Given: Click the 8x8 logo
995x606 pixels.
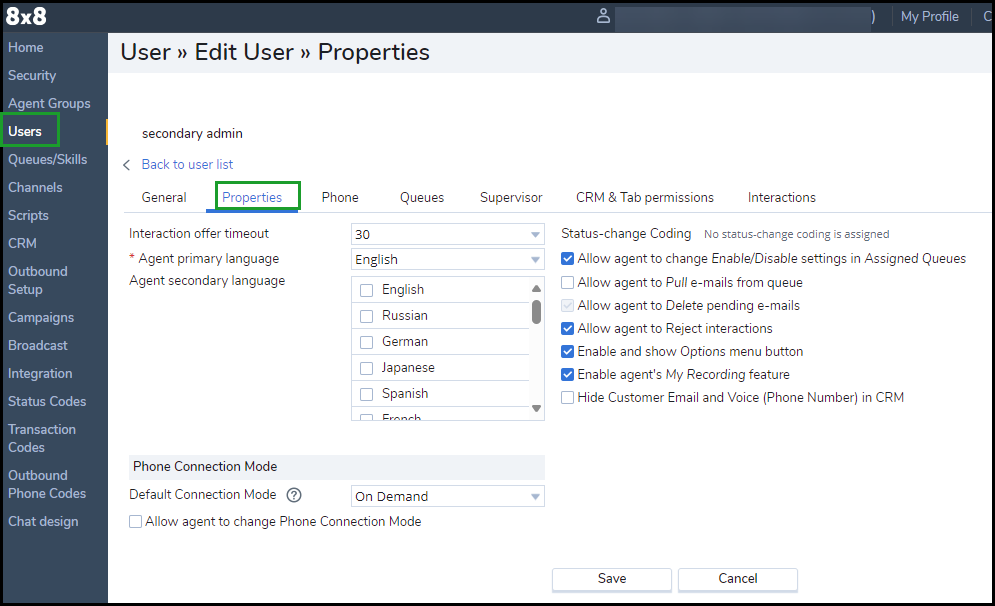Looking at the screenshot, I should pyautogui.click(x=26, y=16).
